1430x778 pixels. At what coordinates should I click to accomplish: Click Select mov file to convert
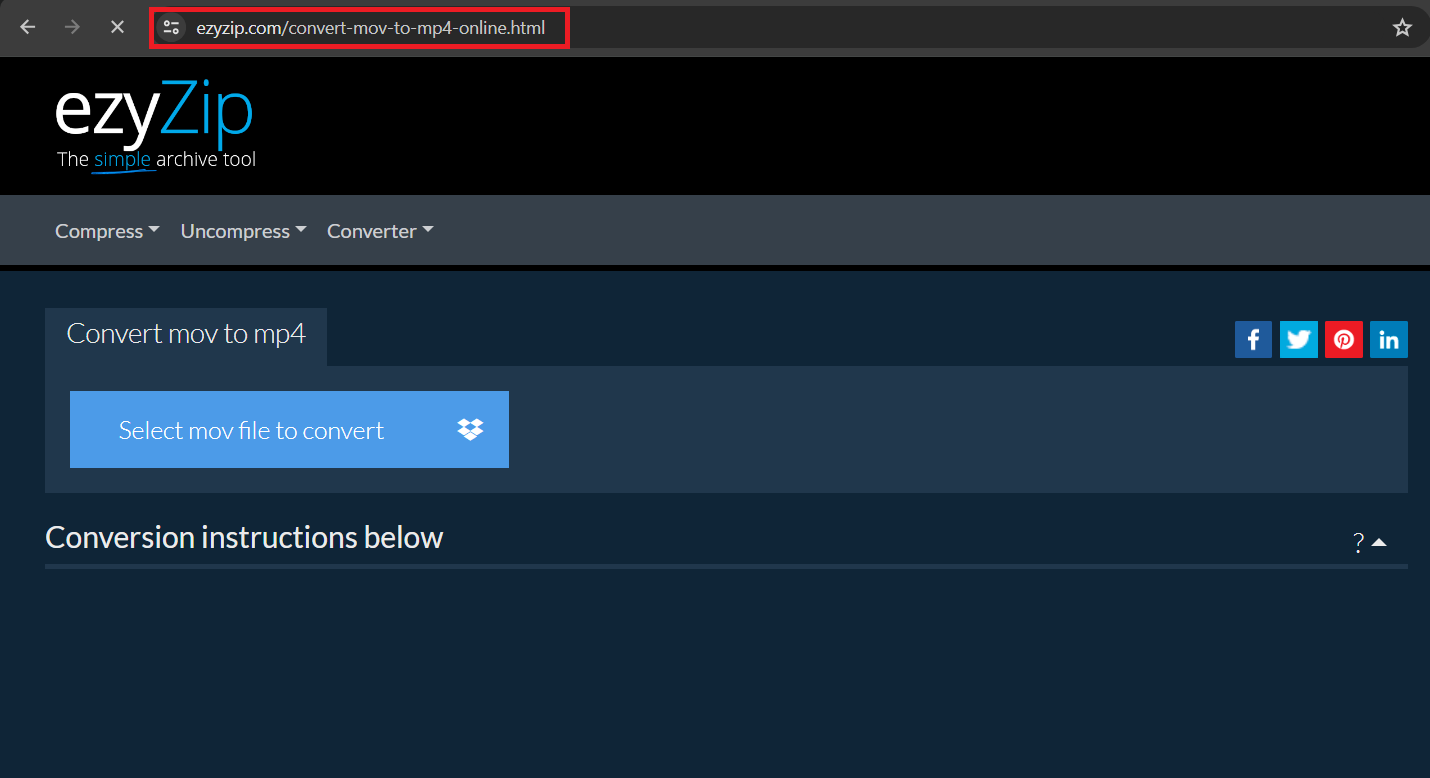pos(252,429)
